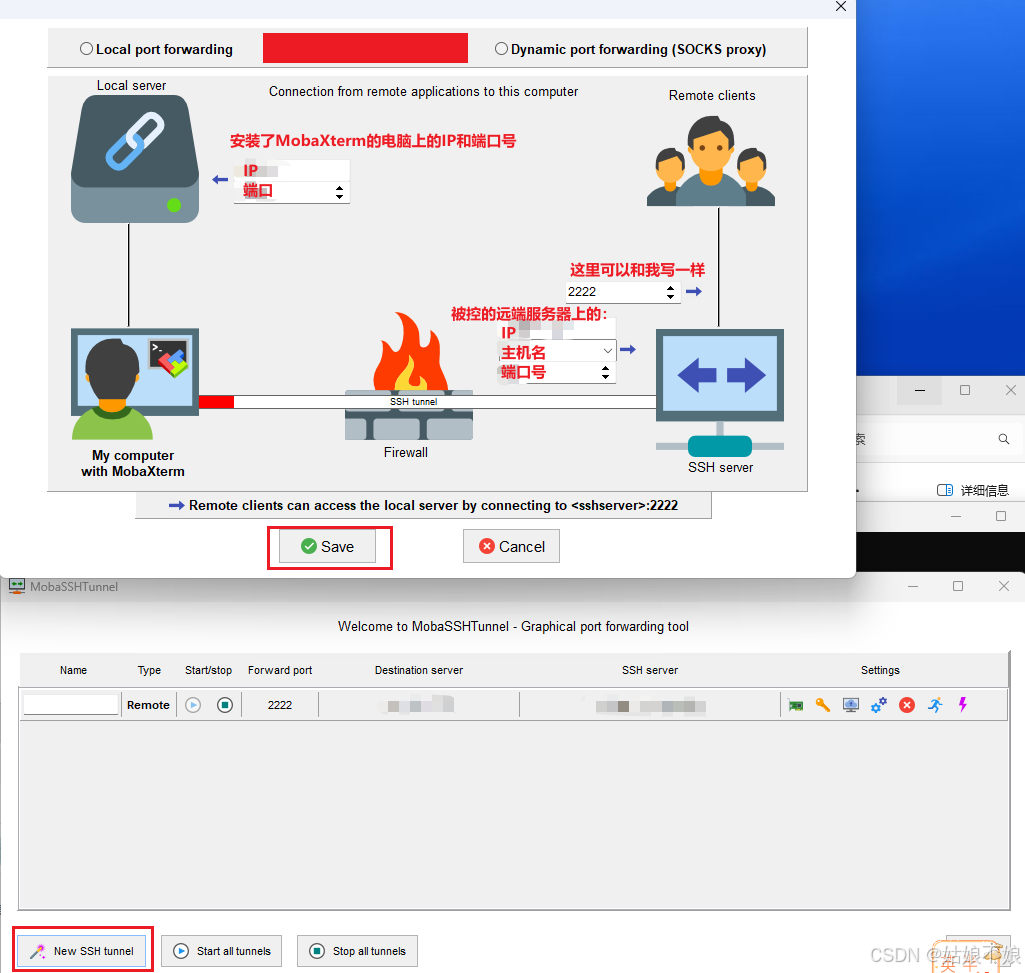This screenshot has width=1025, height=973.
Task: Click Start all tunnels
Action: 222,951
